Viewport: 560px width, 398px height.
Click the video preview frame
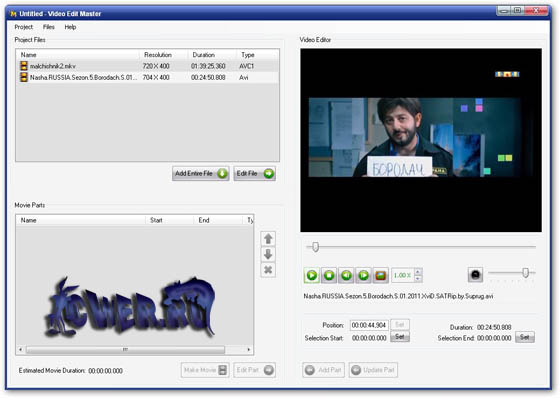pyautogui.click(x=421, y=140)
